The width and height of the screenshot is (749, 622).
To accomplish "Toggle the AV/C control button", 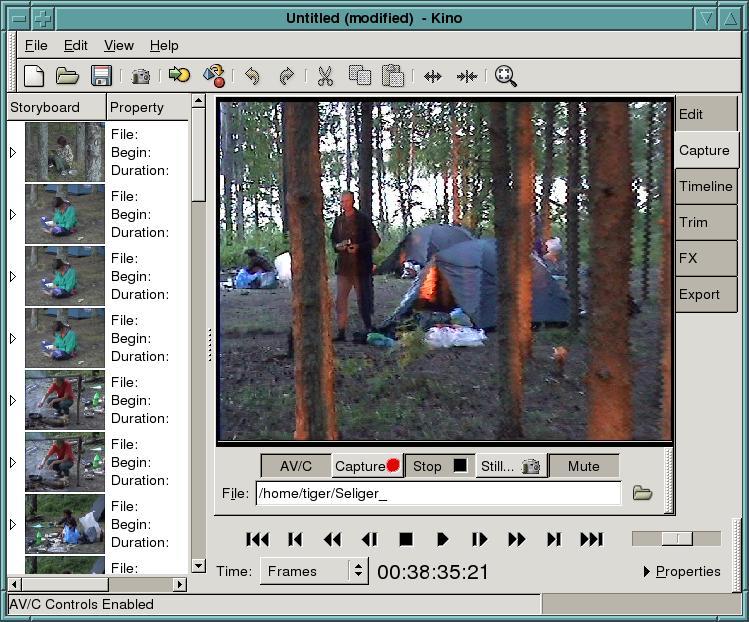I will (296, 466).
